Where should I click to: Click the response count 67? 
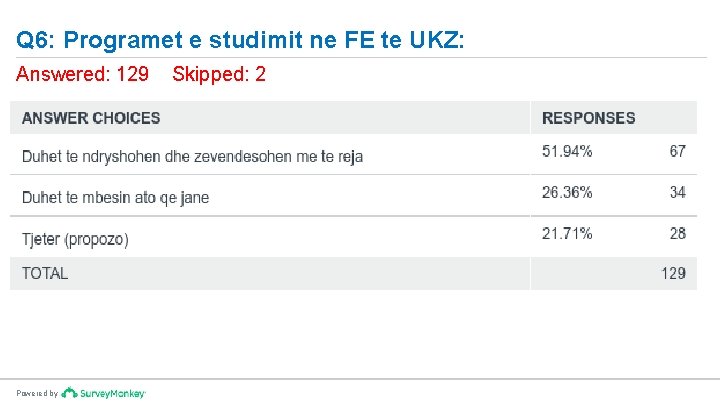(678, 152)
